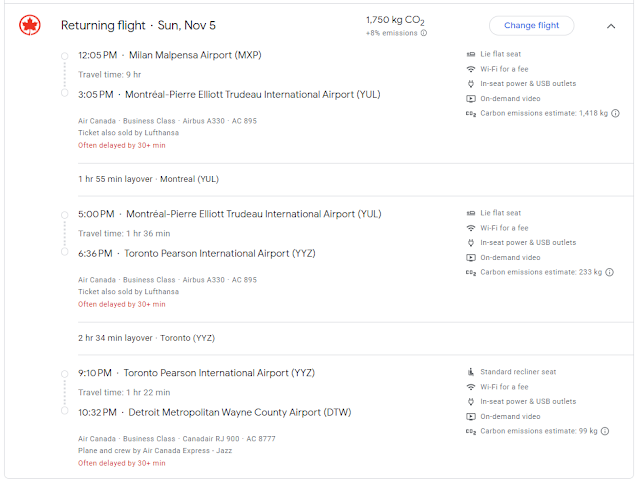Click Wi-Fi icon in Toronto–Detroit leg amenities
640x484 pixels.
point(471,386)
